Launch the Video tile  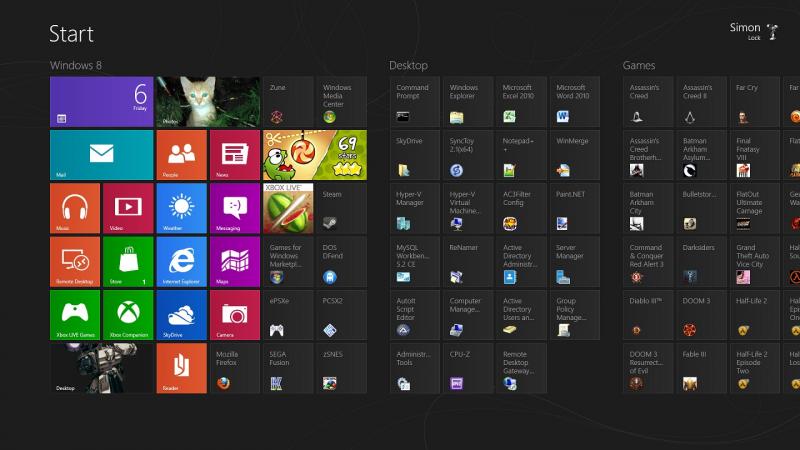[x=128, y=208]
